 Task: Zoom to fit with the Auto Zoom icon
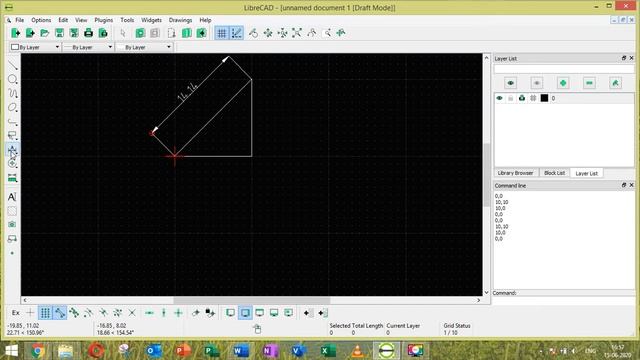pos(297,33)
